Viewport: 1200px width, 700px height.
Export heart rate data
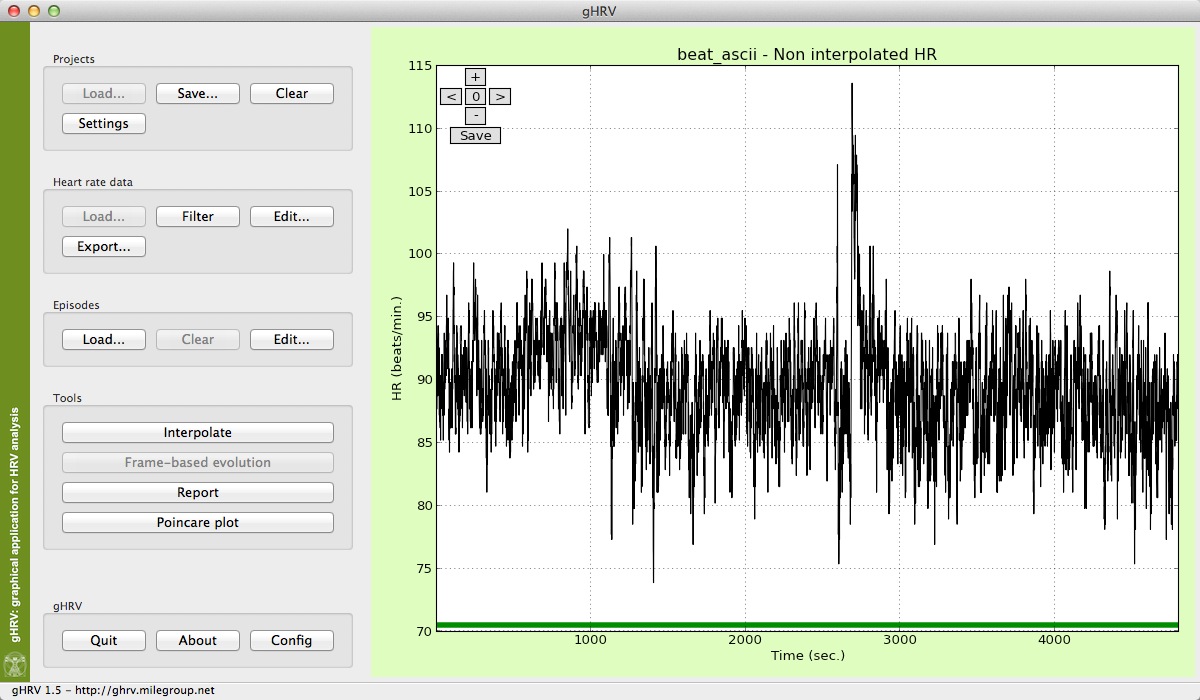tap(104, 246)
